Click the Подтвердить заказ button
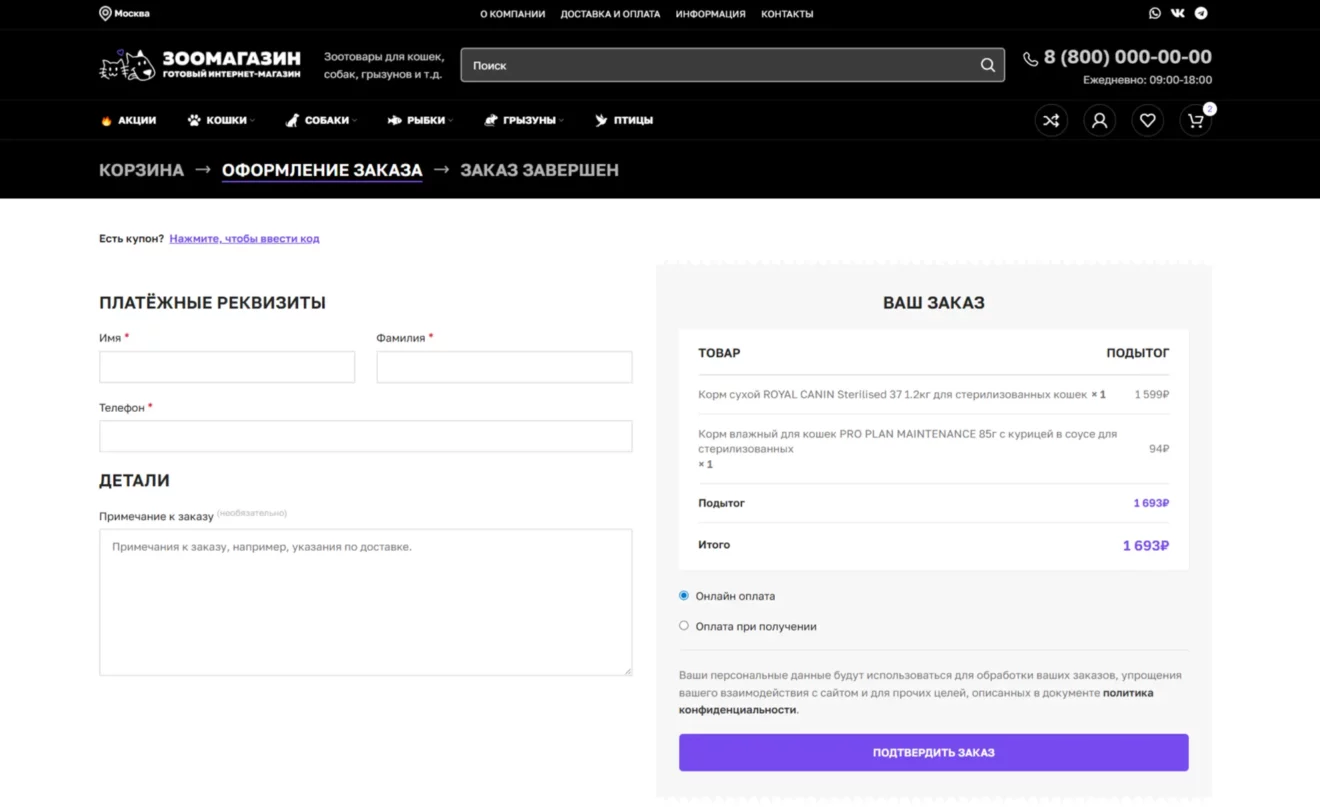 [x=933, y=752]
